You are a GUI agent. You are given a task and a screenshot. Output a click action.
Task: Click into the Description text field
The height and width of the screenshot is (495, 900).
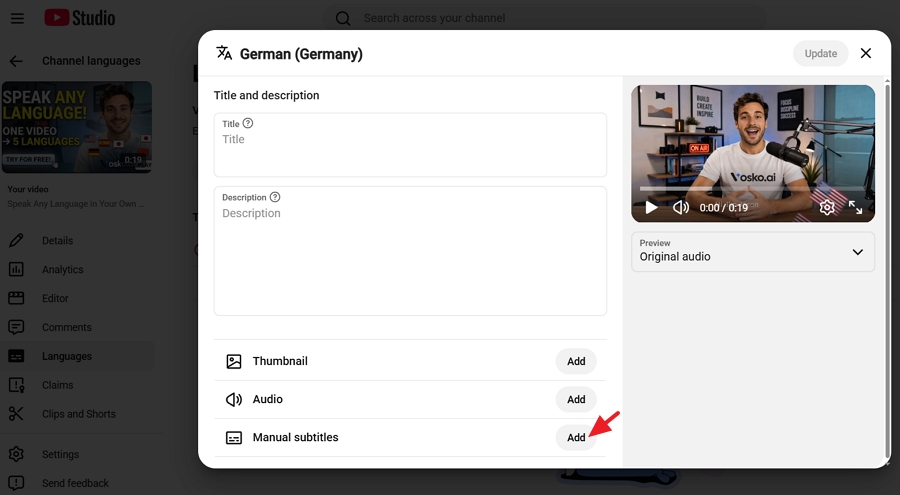click(x=410, y=251)
